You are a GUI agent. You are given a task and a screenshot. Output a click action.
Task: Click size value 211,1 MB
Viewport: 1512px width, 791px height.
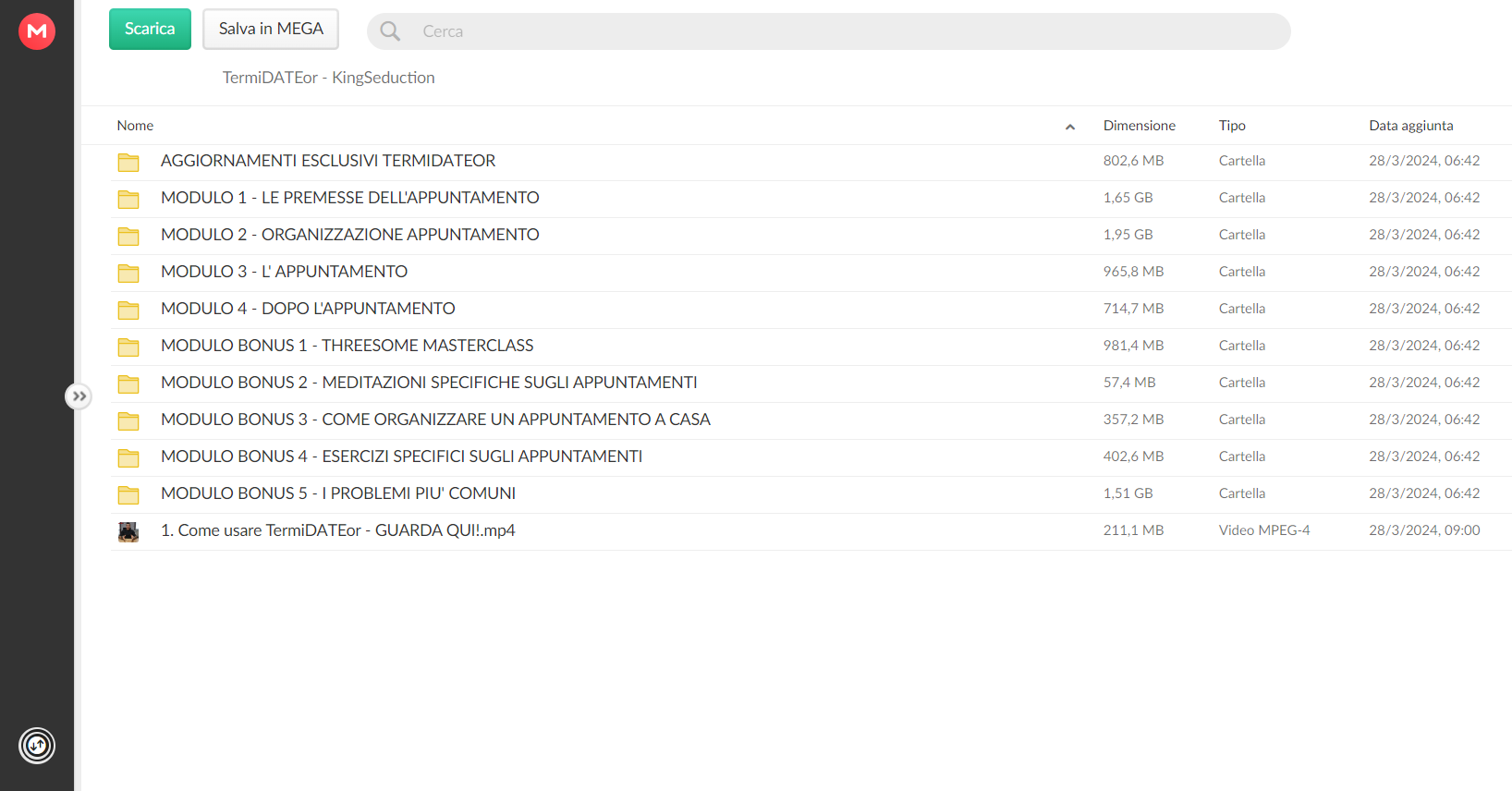[x=1133, y=530]
